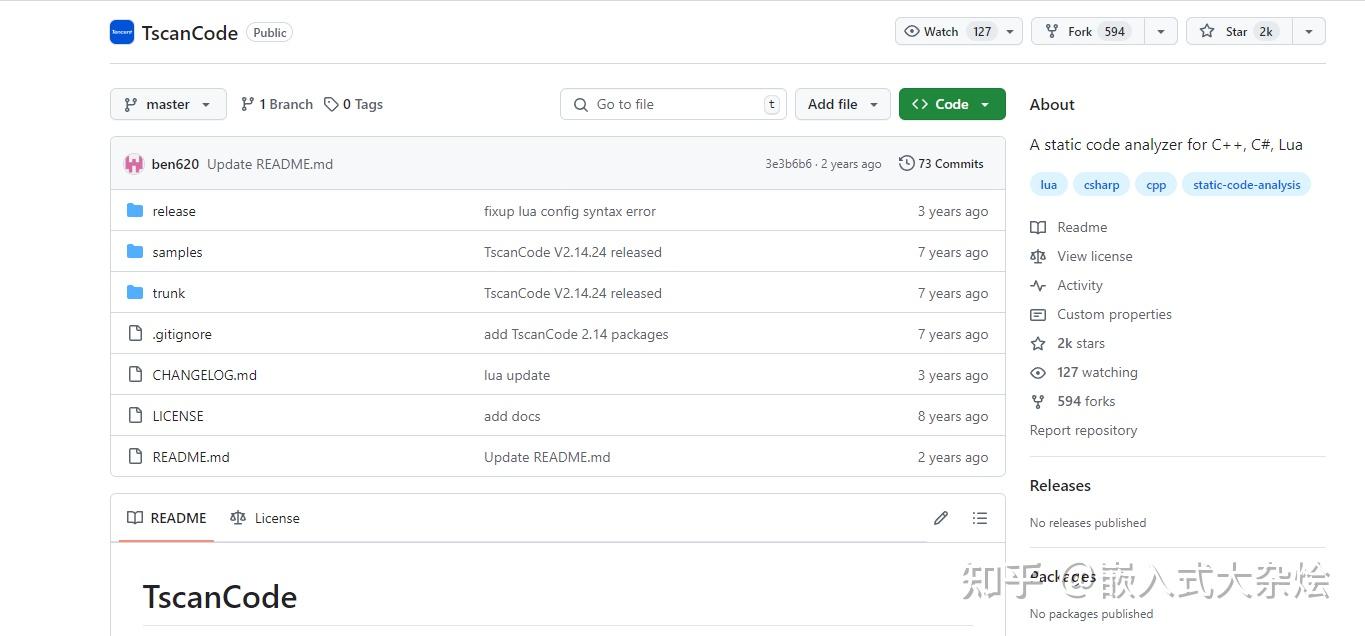This screenshot has height=636, width=1365.
Task: Click the Tencent repository avatar icon
Action: click(122, 32)
